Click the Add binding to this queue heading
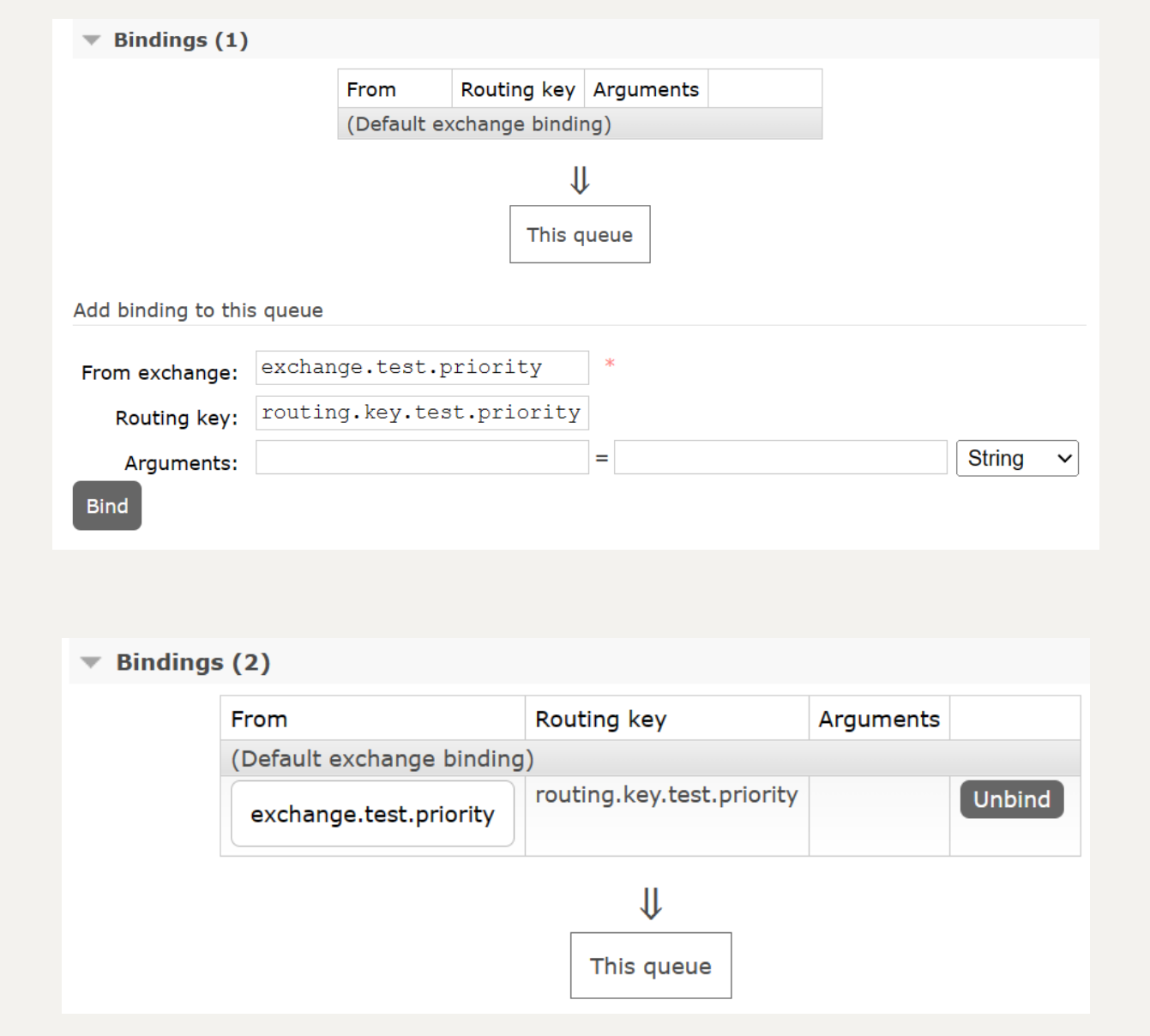 198,310
